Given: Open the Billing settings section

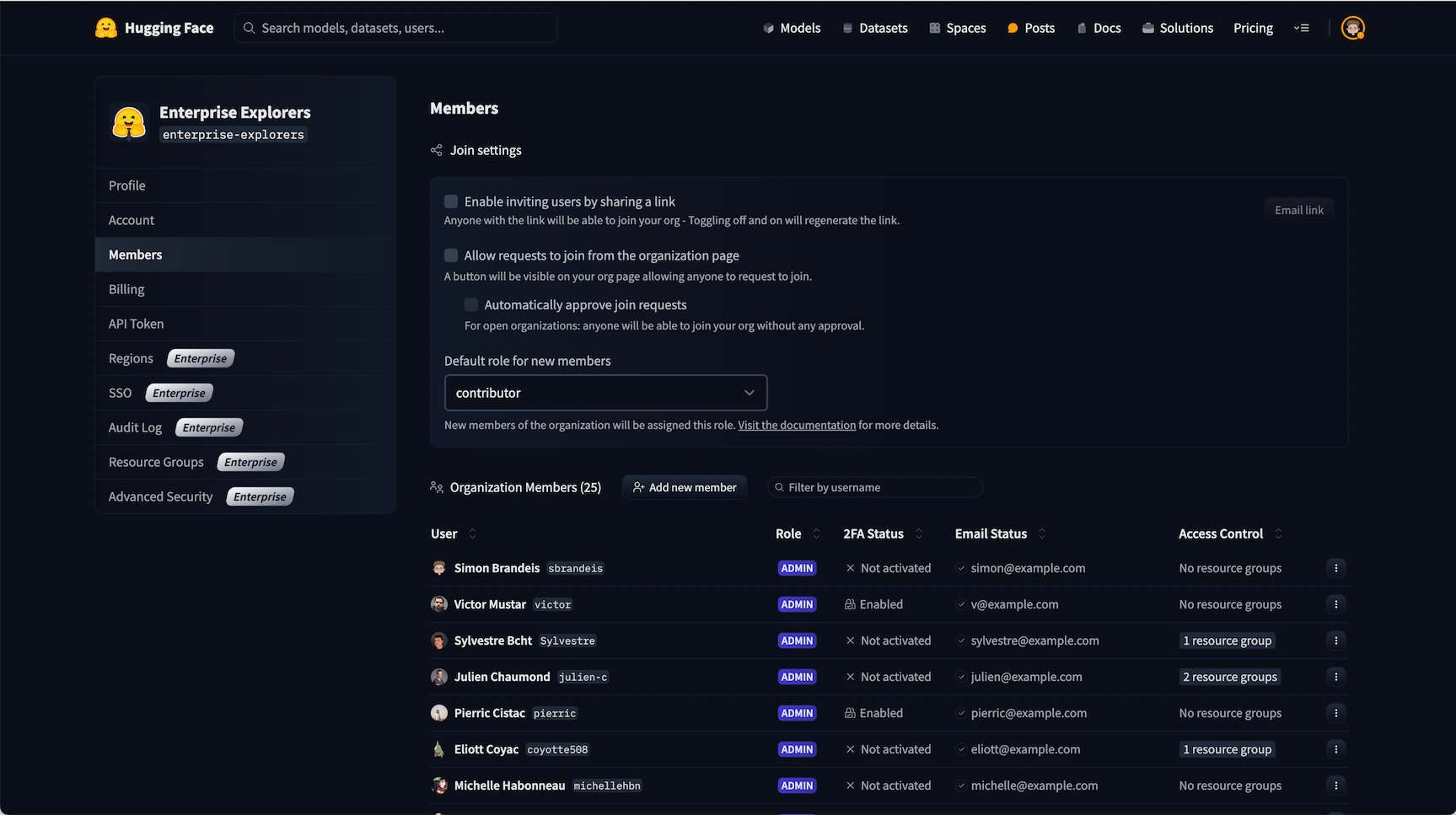Looking at the screenshot, I should pos(126,289).
